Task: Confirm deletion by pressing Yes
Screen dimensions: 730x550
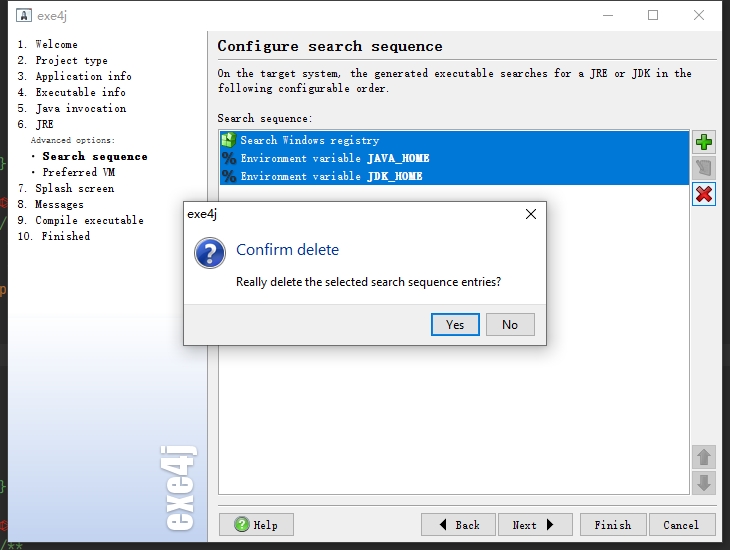Action: (x=455, y=324)
